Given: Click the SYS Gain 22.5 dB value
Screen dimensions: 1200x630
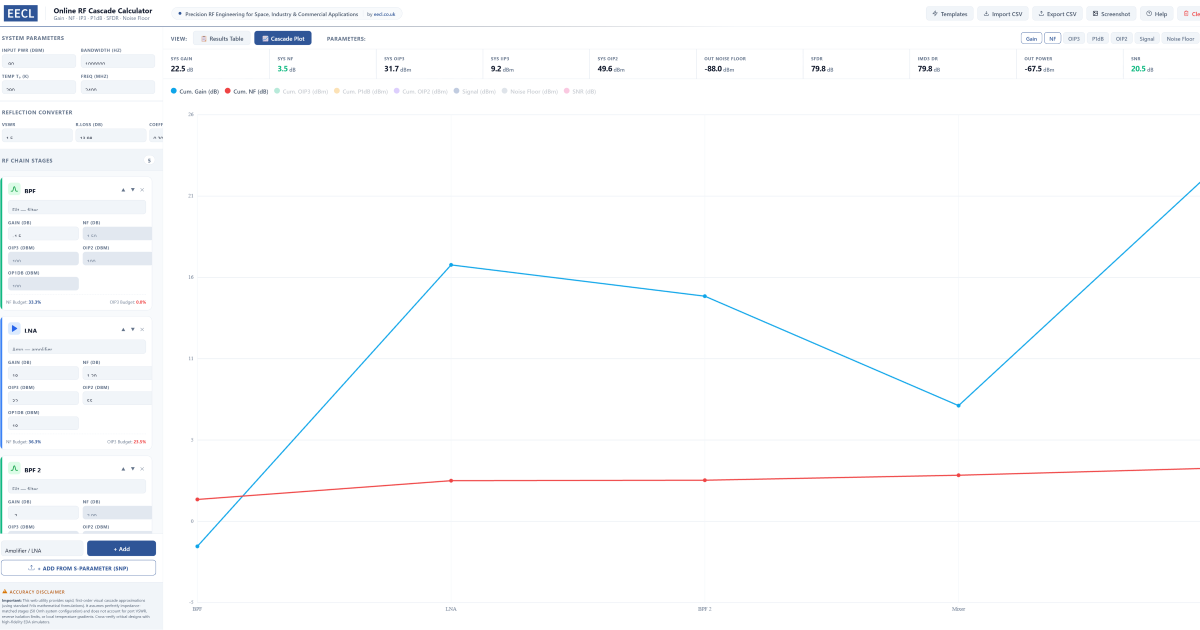Looking at the screenshot, I should [182, 69].
